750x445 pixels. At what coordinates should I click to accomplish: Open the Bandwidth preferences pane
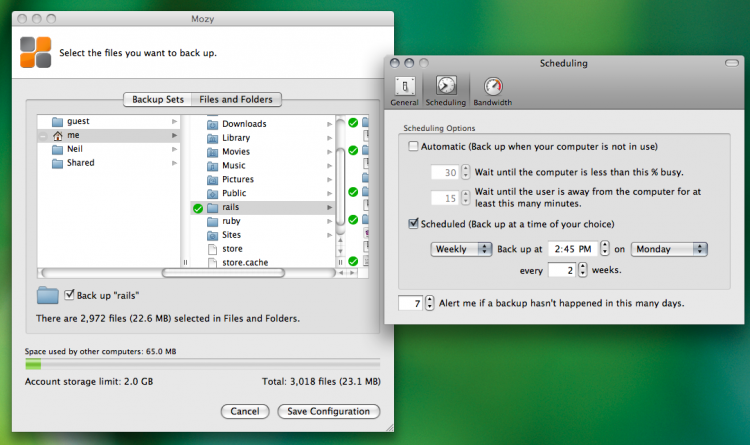493,91
